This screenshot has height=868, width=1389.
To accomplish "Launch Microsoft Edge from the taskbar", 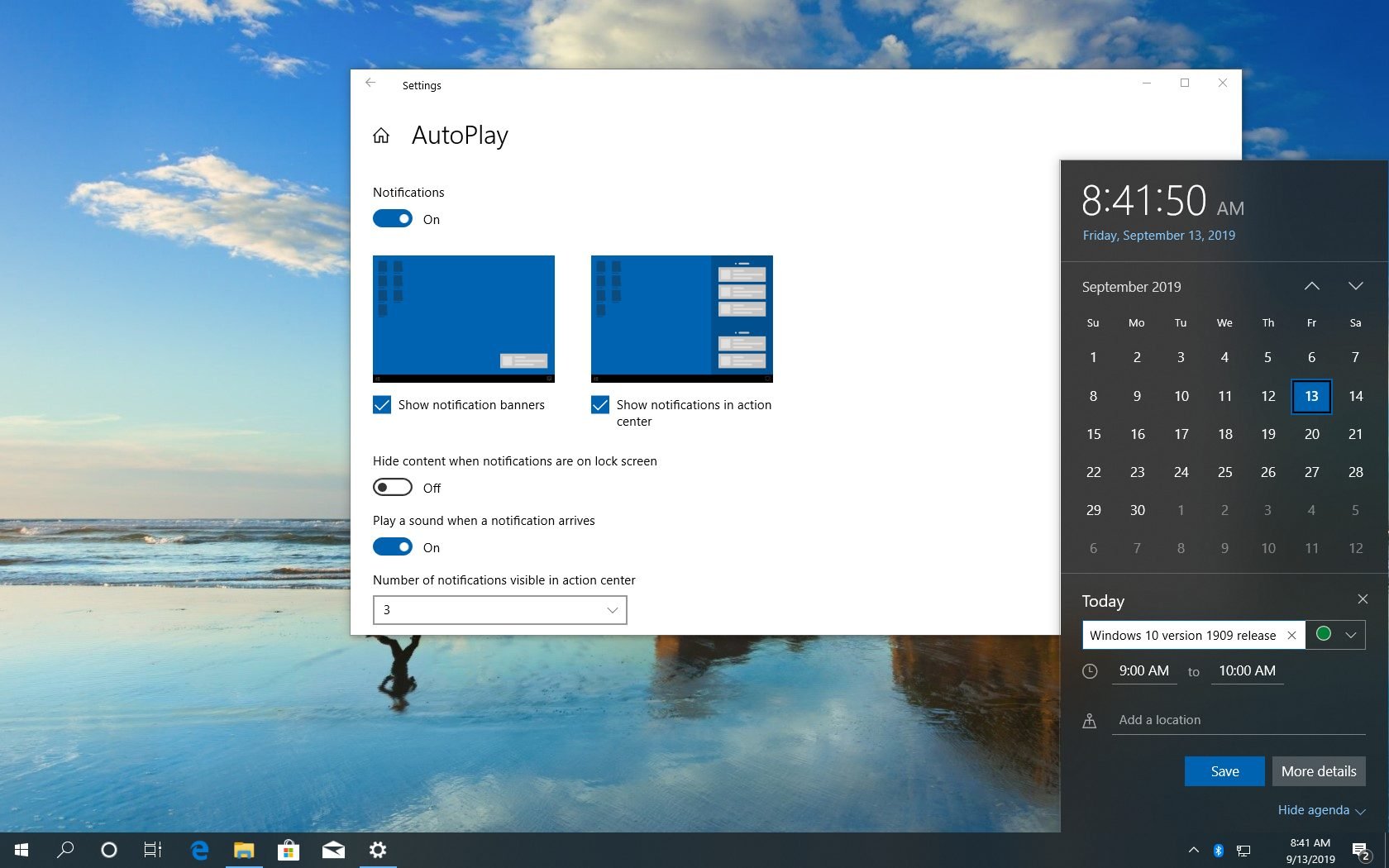I will pos(199,850).
